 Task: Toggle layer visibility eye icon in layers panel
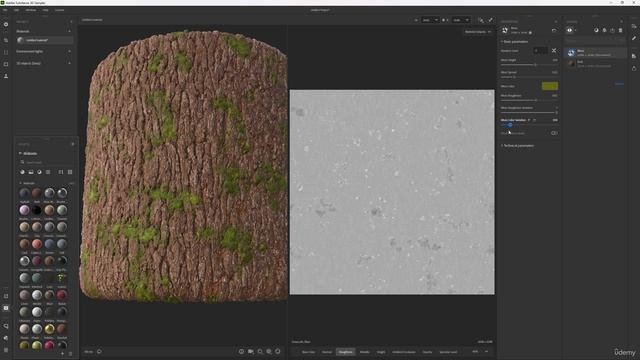569,30
